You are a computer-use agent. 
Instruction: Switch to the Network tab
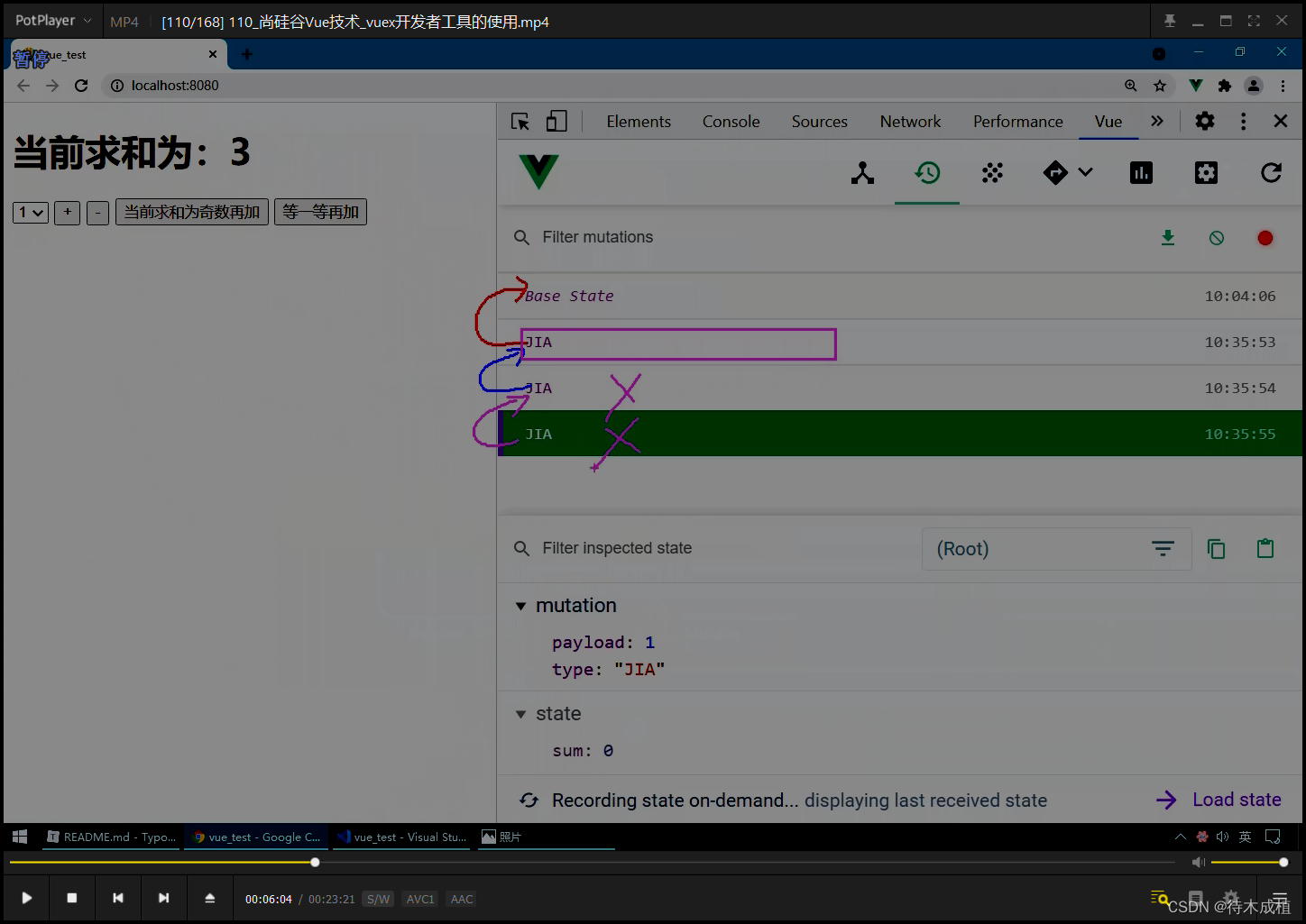click(910, 121)
